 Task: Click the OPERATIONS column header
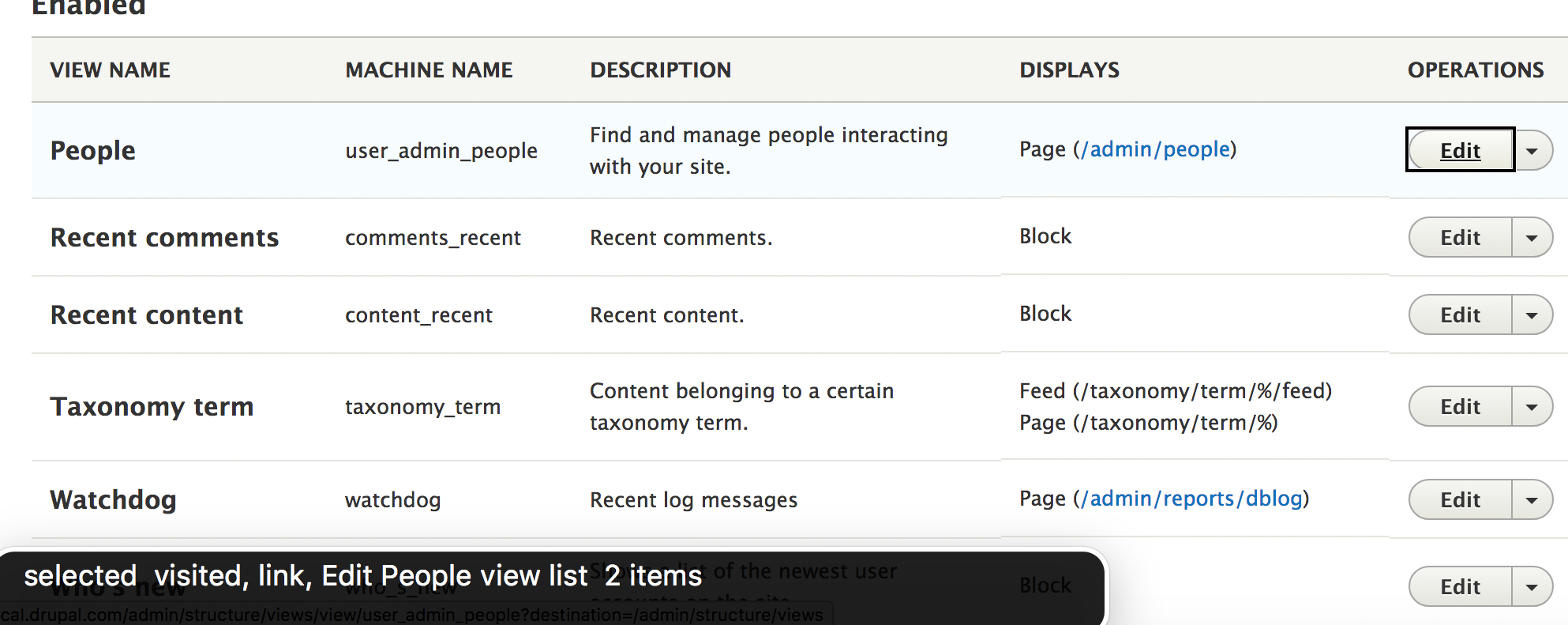[1475, 70]
